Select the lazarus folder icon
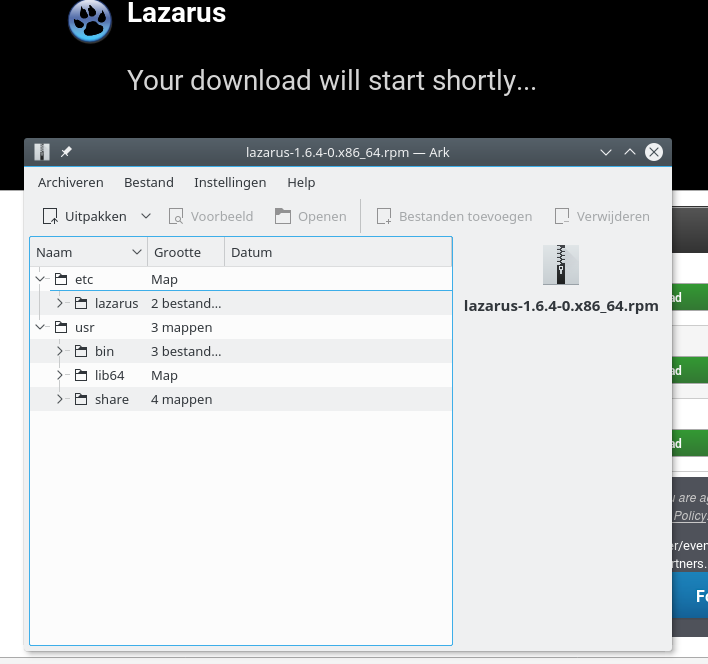This screenshot has width=708, height=664. pyautogui.click(x=81, y=303)
